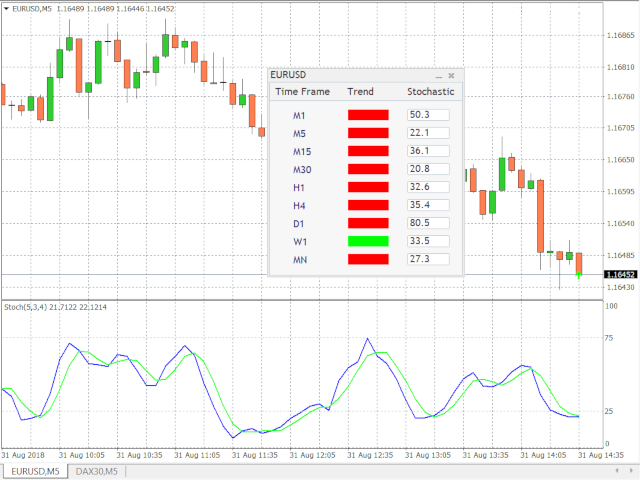
Task: Switch to the DAX30,M5 tab
Action: click(x=97, y=471)
